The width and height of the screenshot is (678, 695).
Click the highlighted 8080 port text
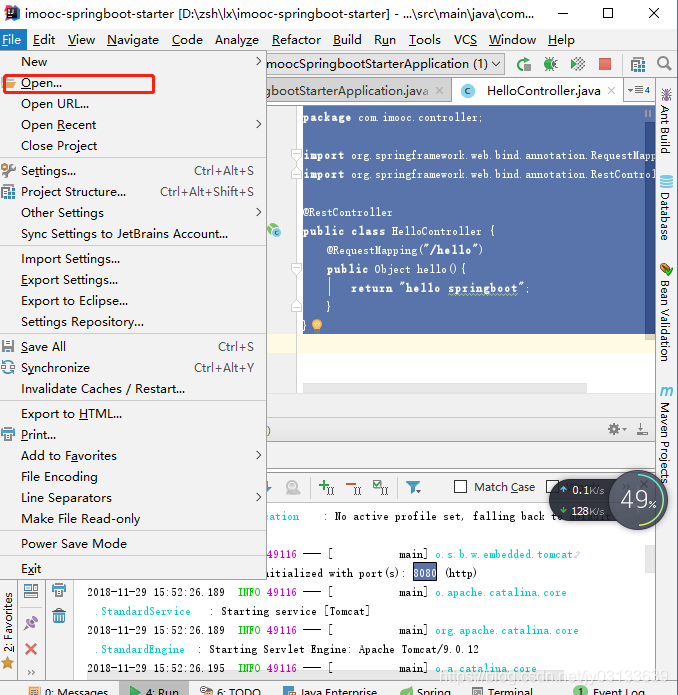(x=425, y=573)
